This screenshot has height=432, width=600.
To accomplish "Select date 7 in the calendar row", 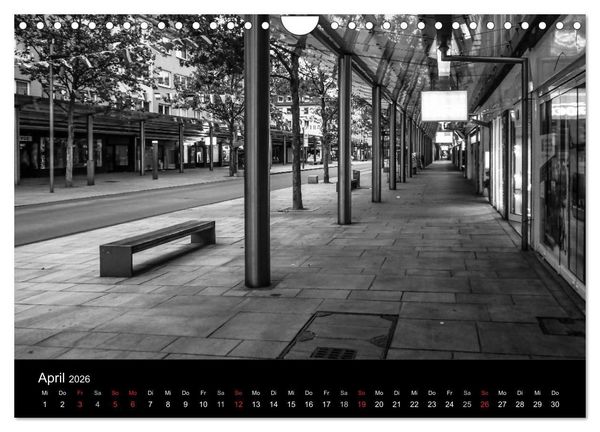I will [150, 404].
